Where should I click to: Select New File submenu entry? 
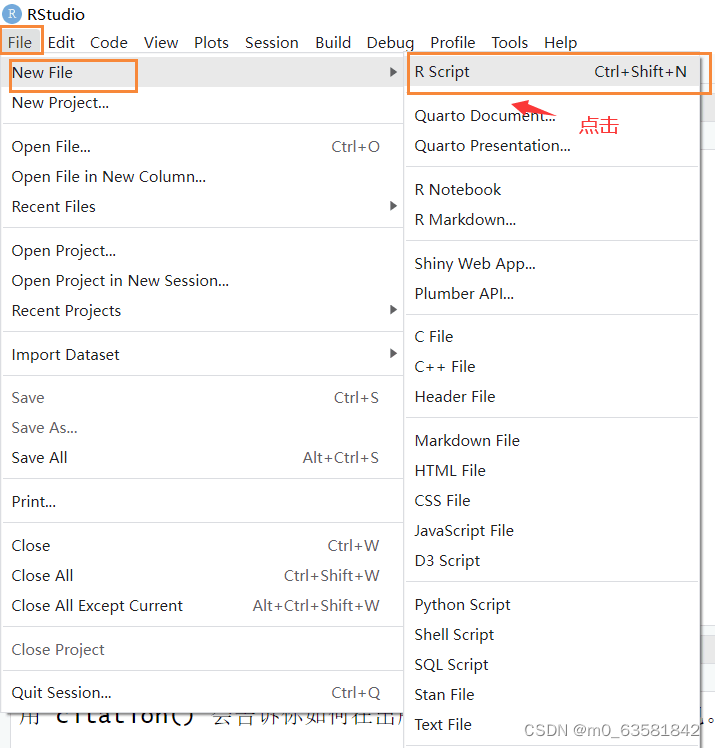pos(203,73)
